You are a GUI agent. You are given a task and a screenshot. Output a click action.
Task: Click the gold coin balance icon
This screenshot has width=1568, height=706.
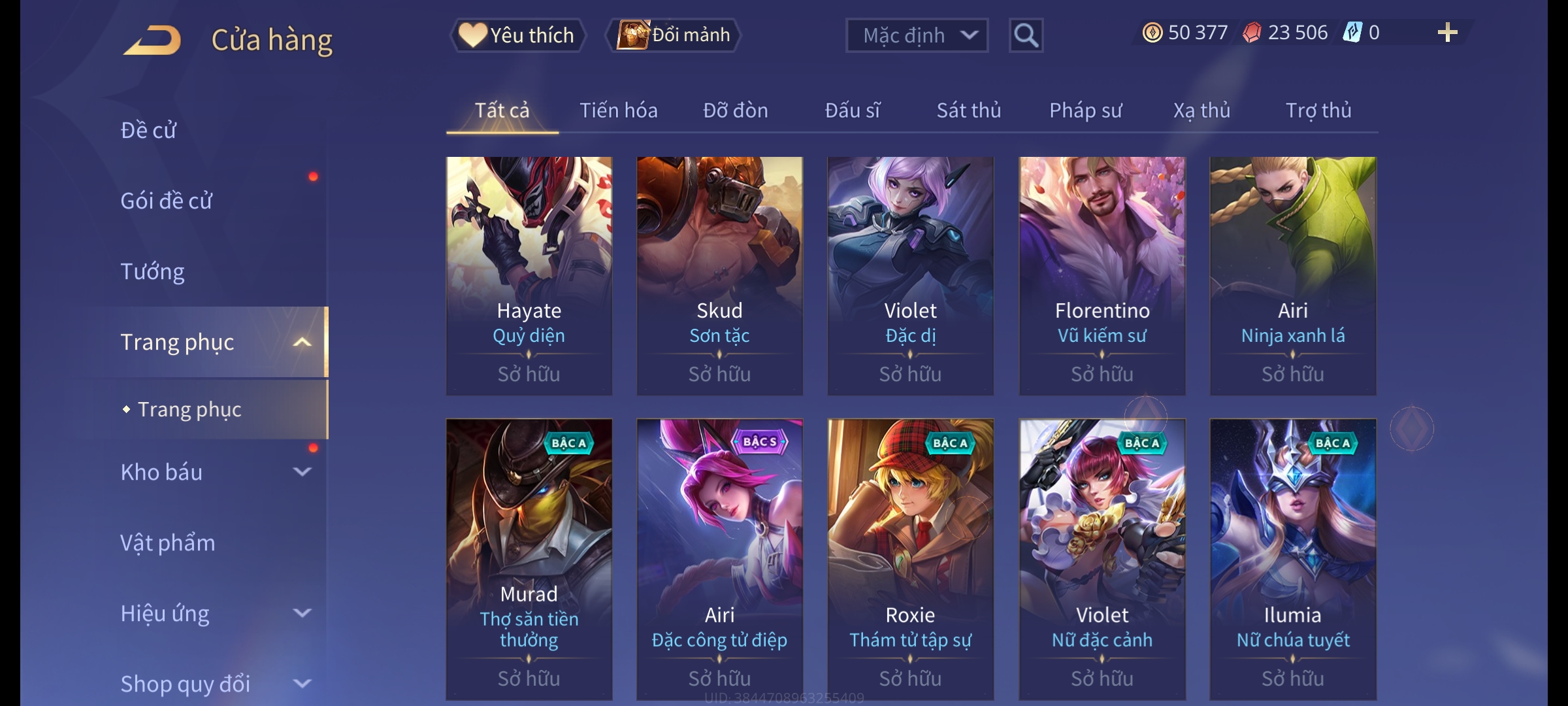click(x=1152, y=33)
